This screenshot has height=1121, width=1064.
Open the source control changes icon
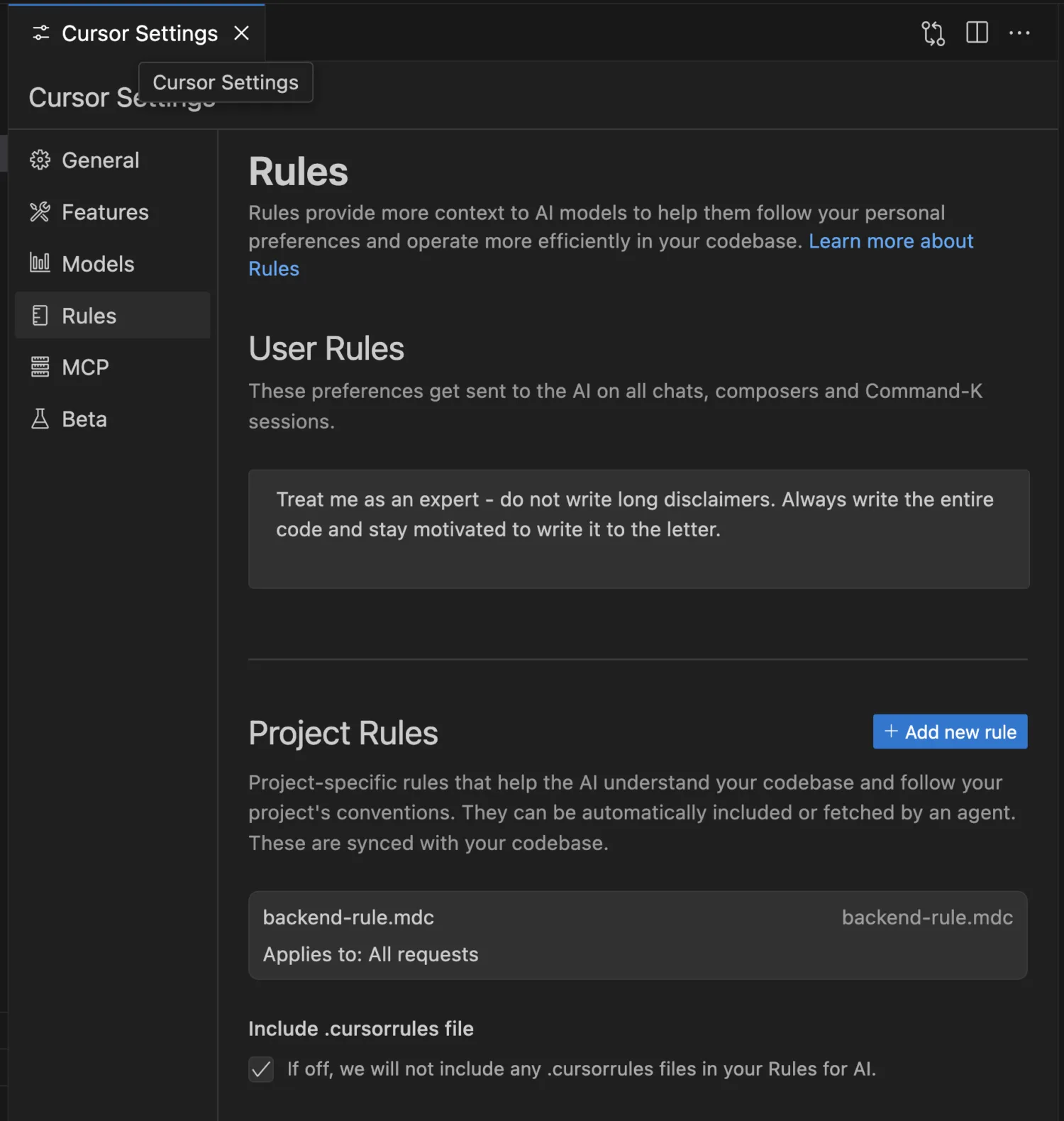coord(933,33)
